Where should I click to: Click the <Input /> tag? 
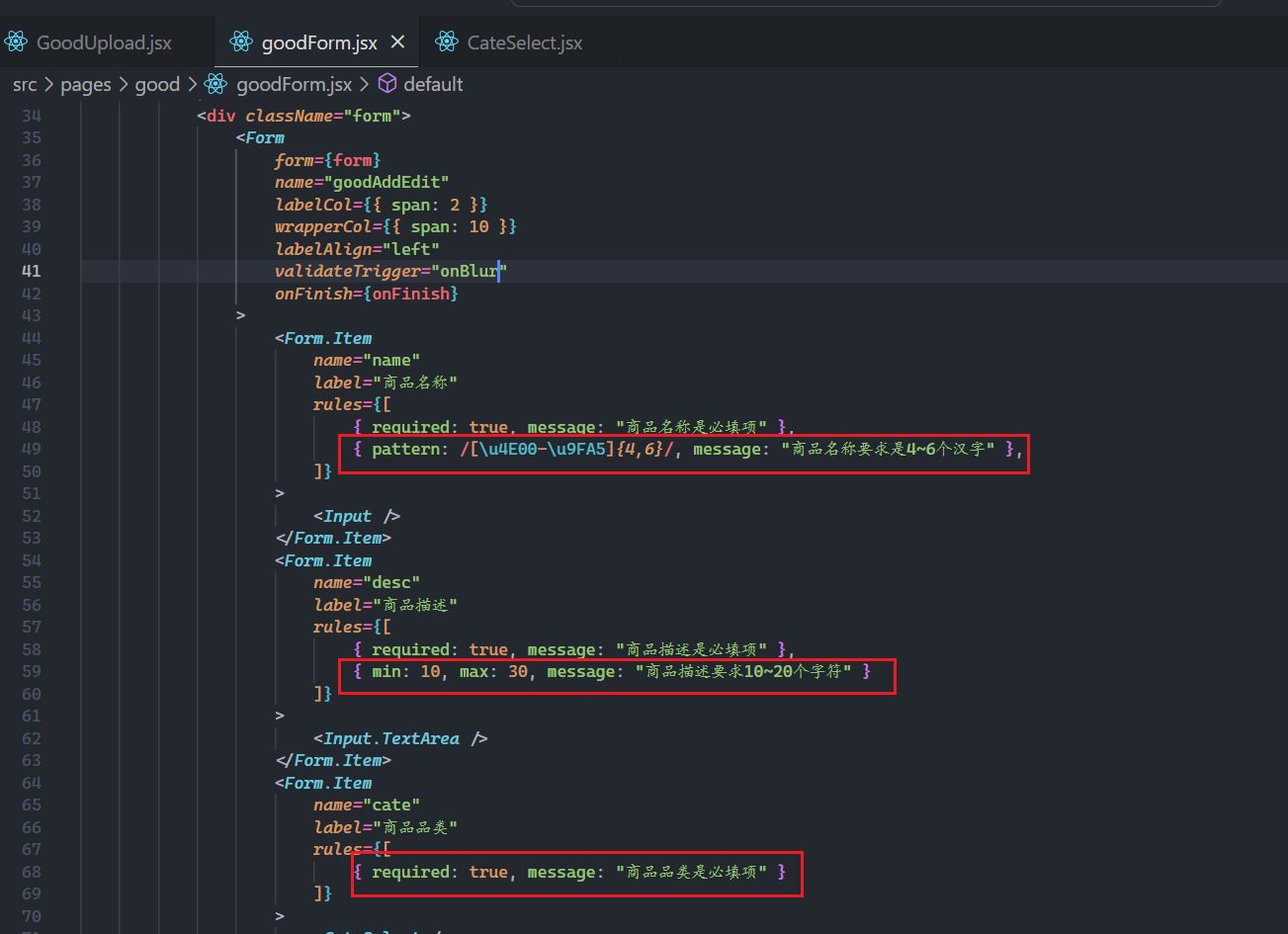pos(357,516)
